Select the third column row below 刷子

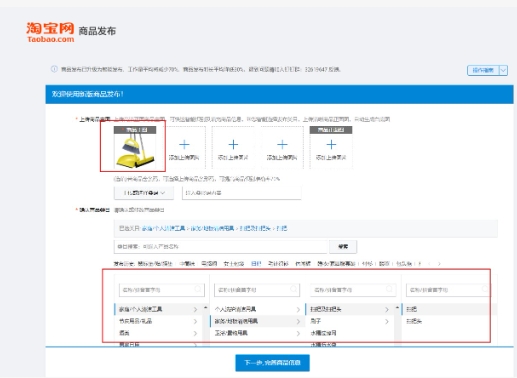[x=349, y=333]
